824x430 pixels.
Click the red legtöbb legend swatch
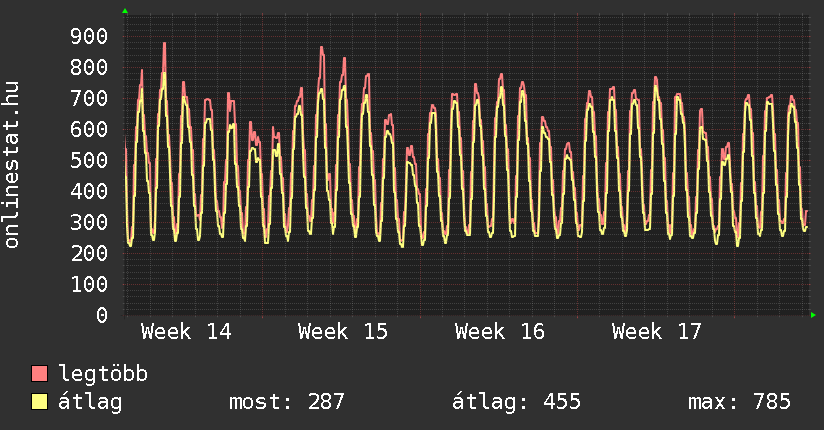pos(40,374)
